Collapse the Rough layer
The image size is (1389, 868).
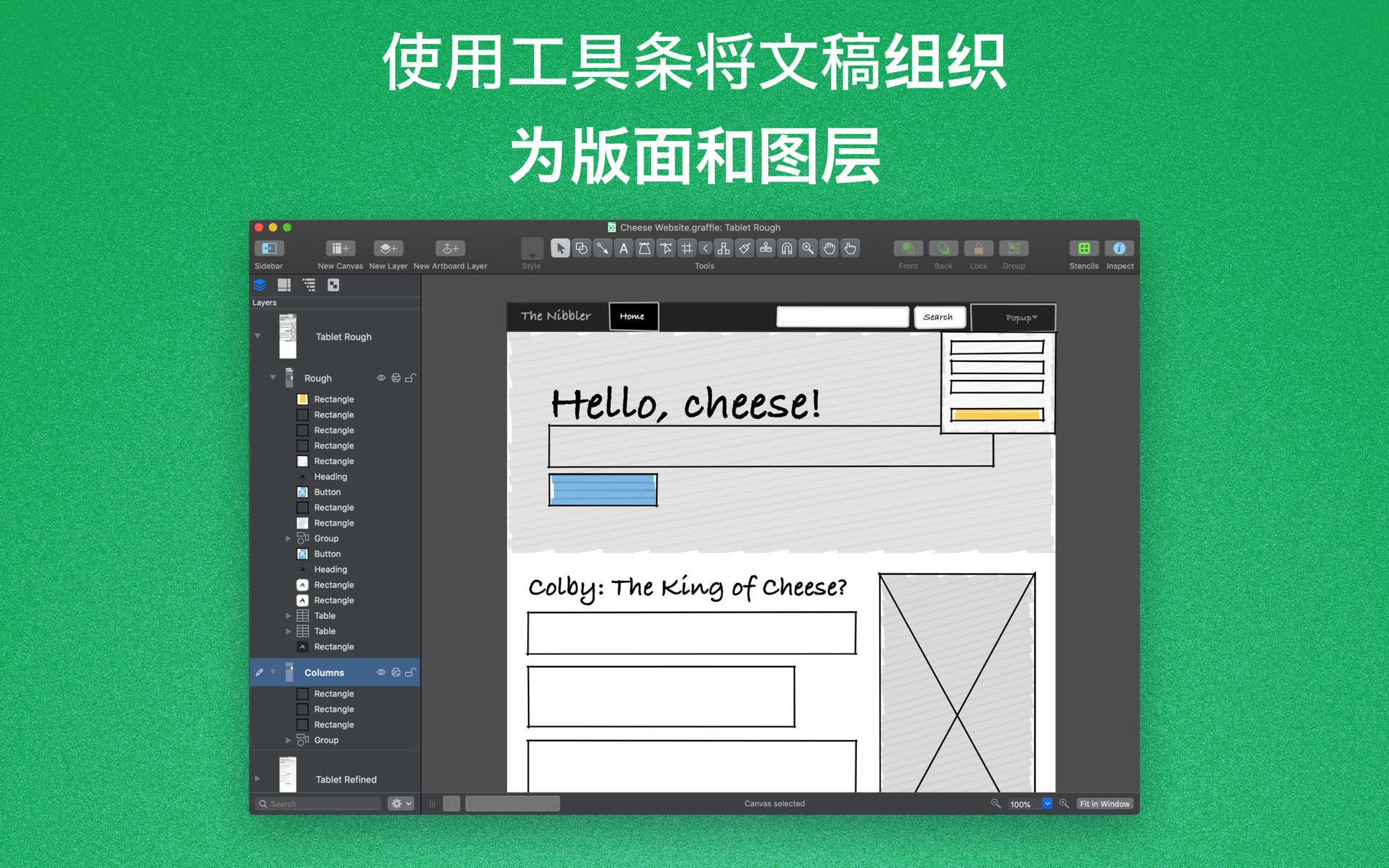coord(273,377)
